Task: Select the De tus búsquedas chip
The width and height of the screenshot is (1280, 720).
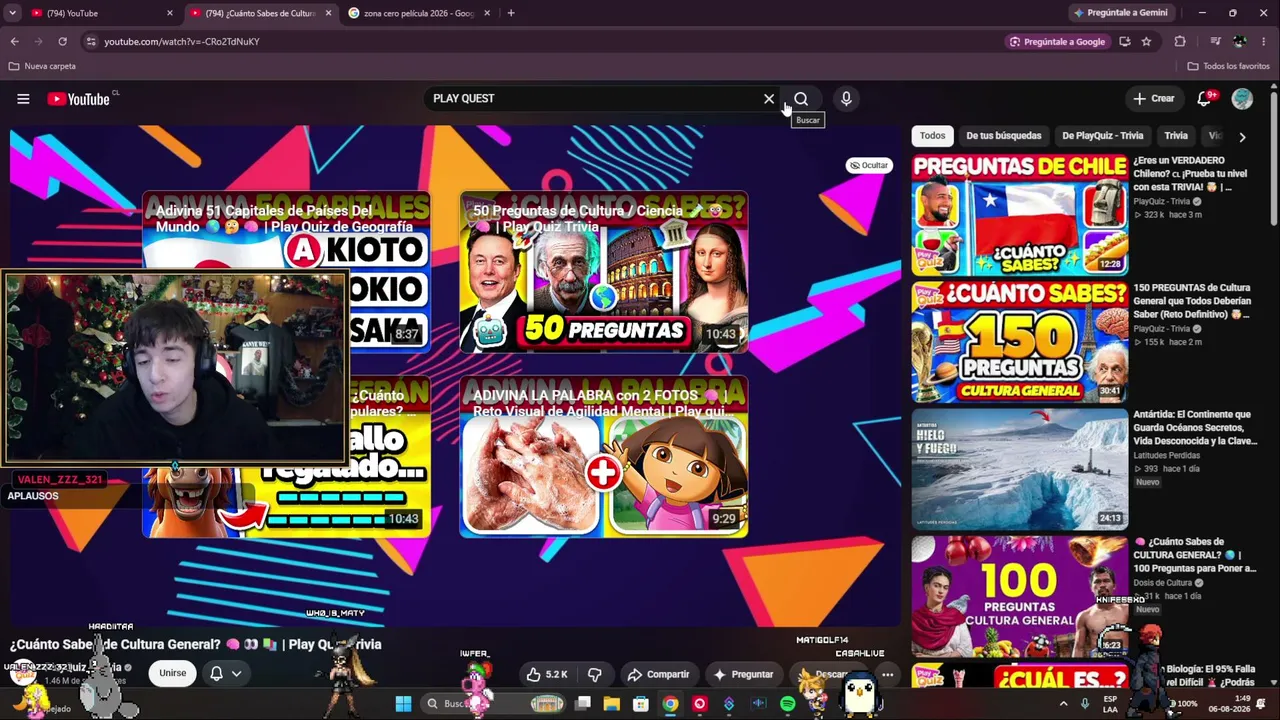Action: 1003,136
